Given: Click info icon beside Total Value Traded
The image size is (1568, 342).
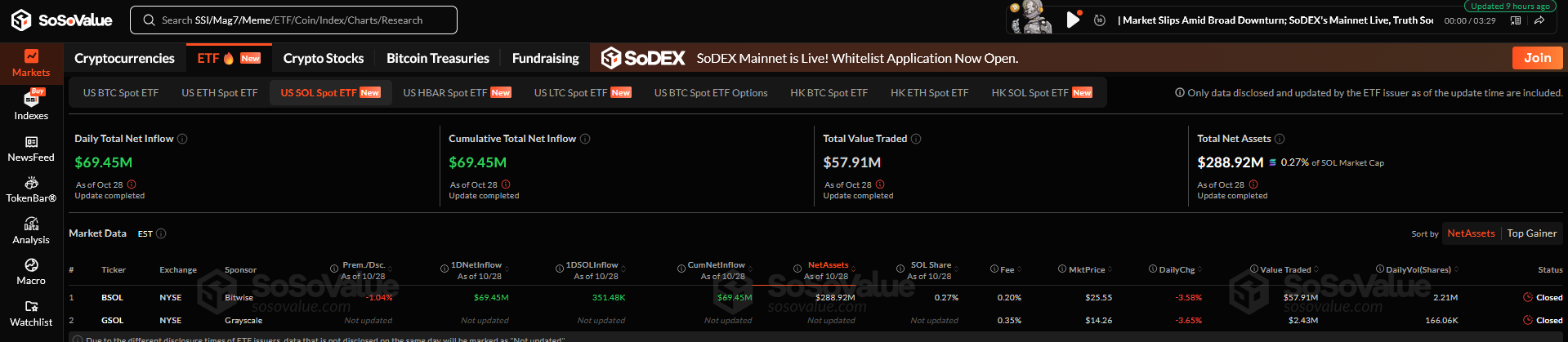Looking at the screenshot, I should pos(916,139).
